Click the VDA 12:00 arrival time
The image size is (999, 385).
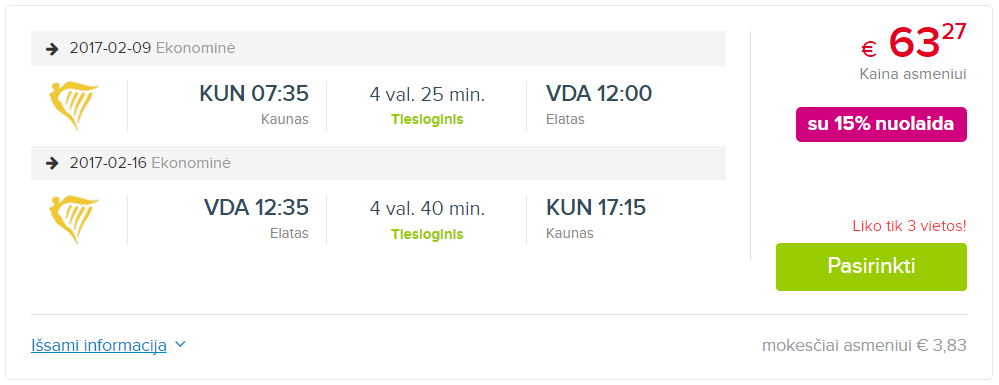599,94
